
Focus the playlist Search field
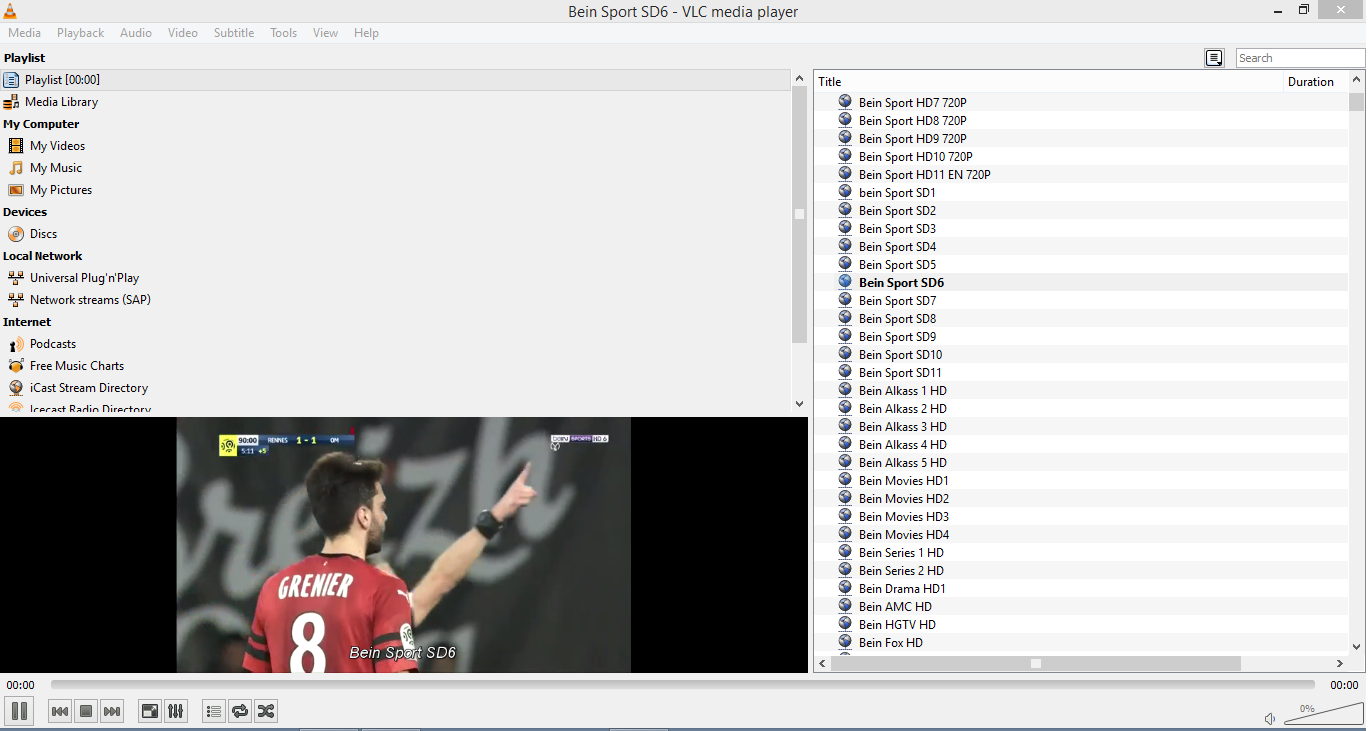(x=1300, y=58)
